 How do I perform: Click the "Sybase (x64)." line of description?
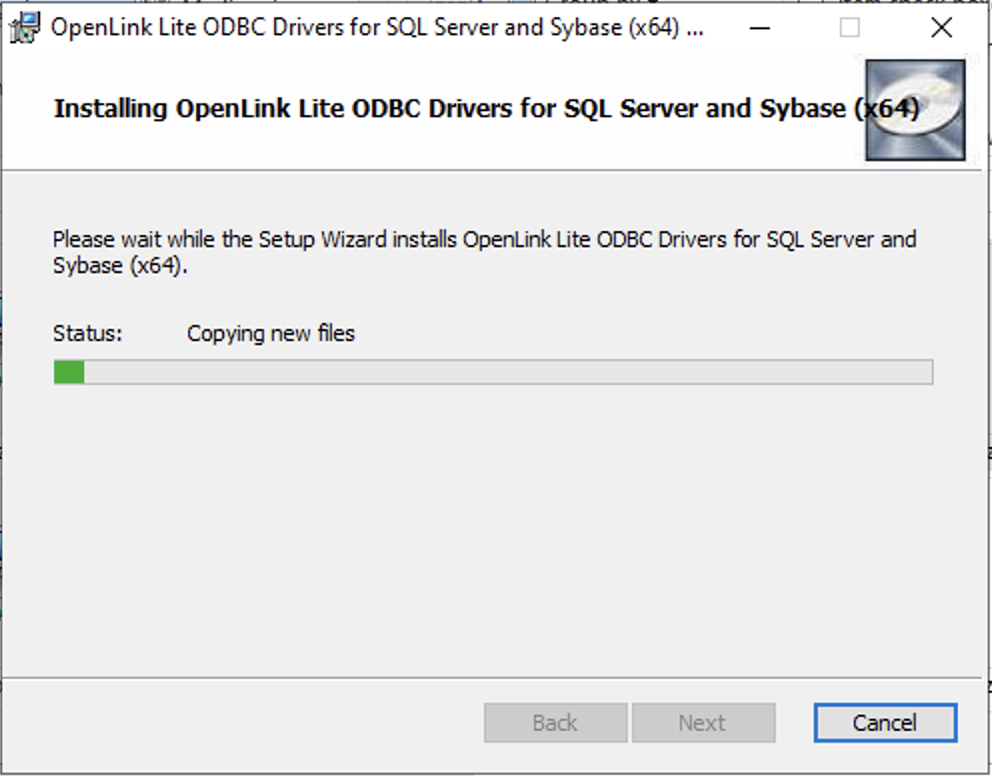tap(120, 266)
